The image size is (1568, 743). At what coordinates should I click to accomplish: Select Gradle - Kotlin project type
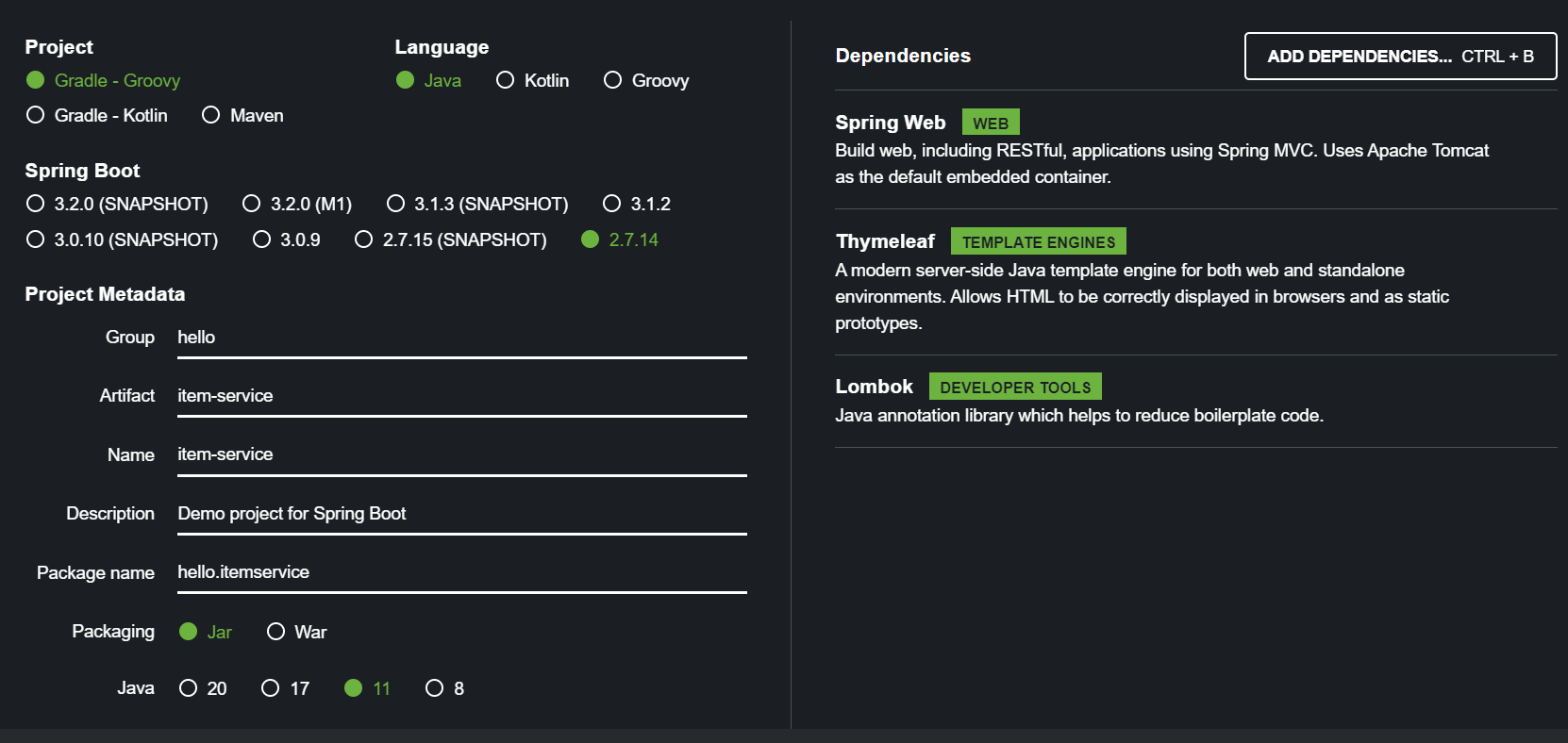tap(98, 115)
